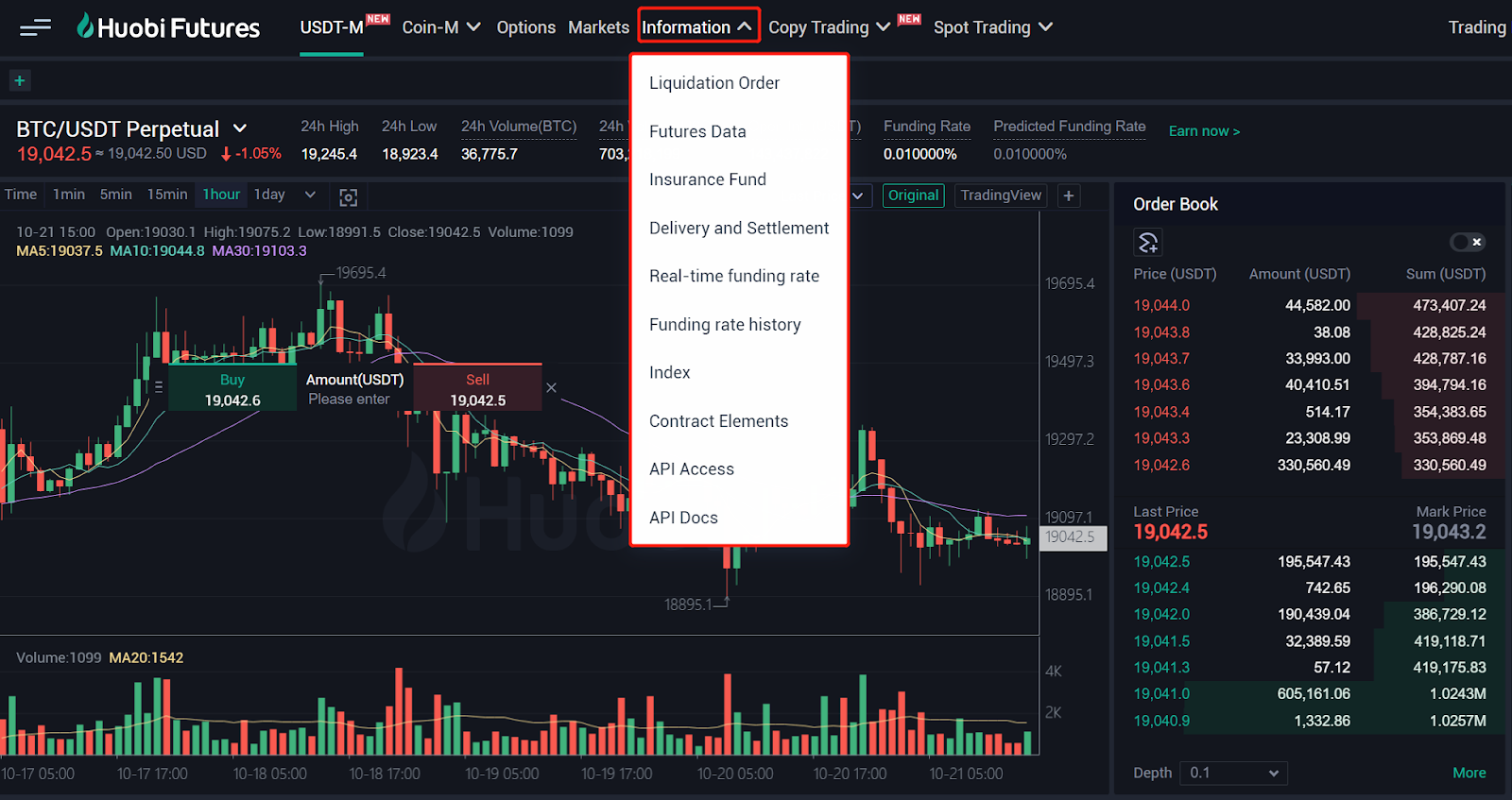Click Last Price value 19,042.5

coord(1171,532)
